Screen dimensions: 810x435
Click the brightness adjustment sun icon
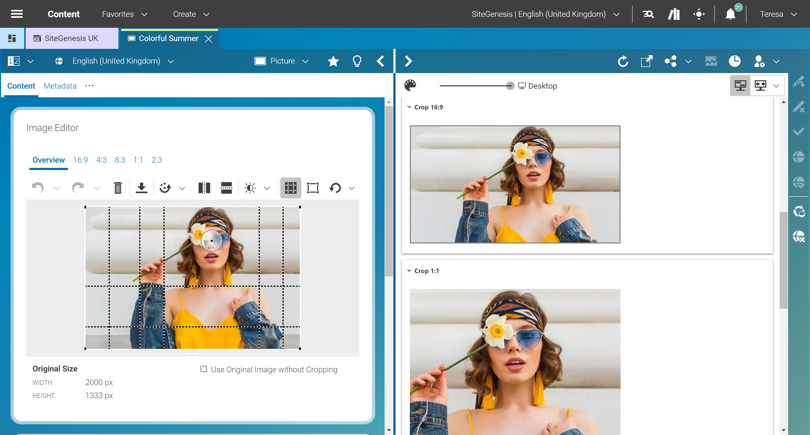click(x=250, y=188)
